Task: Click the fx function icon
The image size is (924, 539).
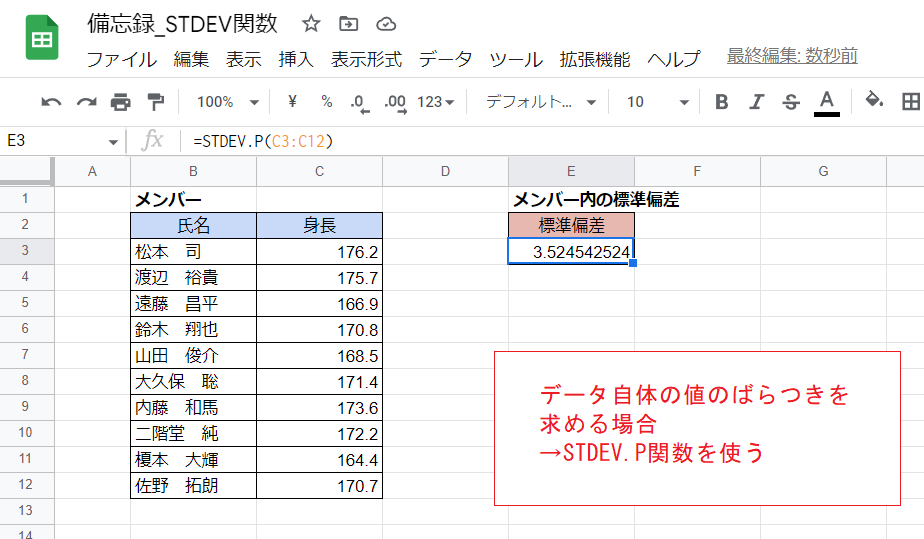Action: [x=153, y=141]
